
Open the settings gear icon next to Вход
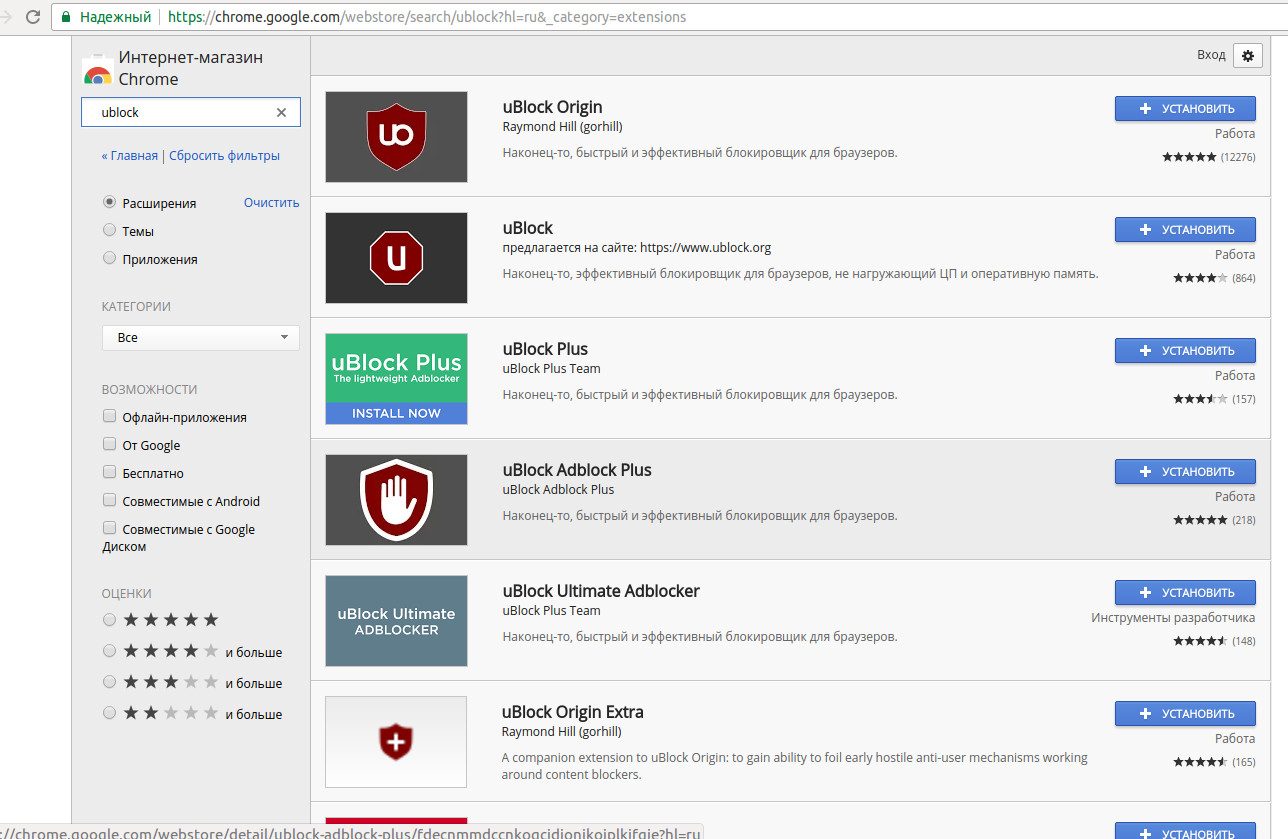tap(1247, 56)
